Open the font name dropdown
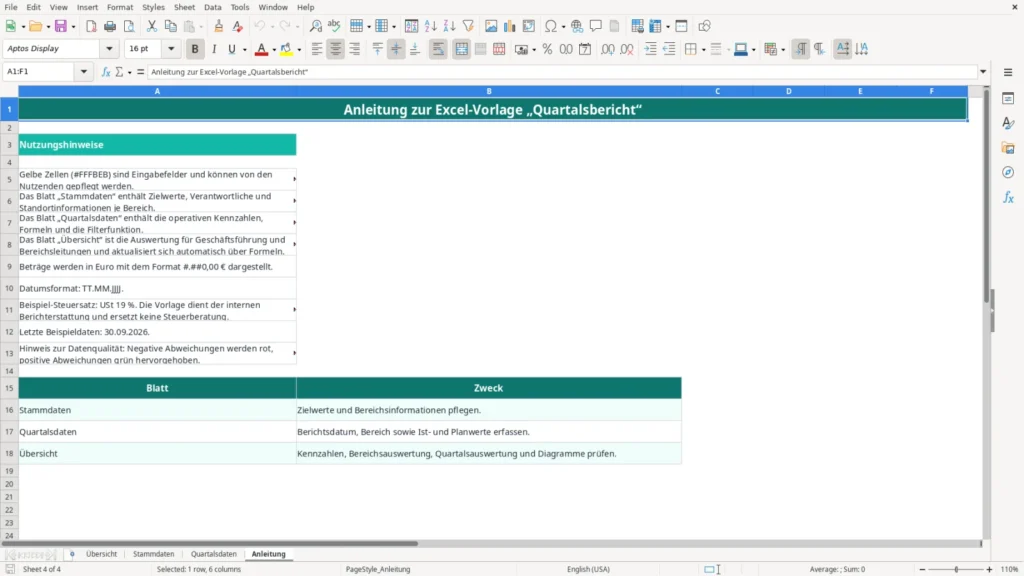Image resolution: width=1024 pixels, height=576 pixels. tap(109, 48)
